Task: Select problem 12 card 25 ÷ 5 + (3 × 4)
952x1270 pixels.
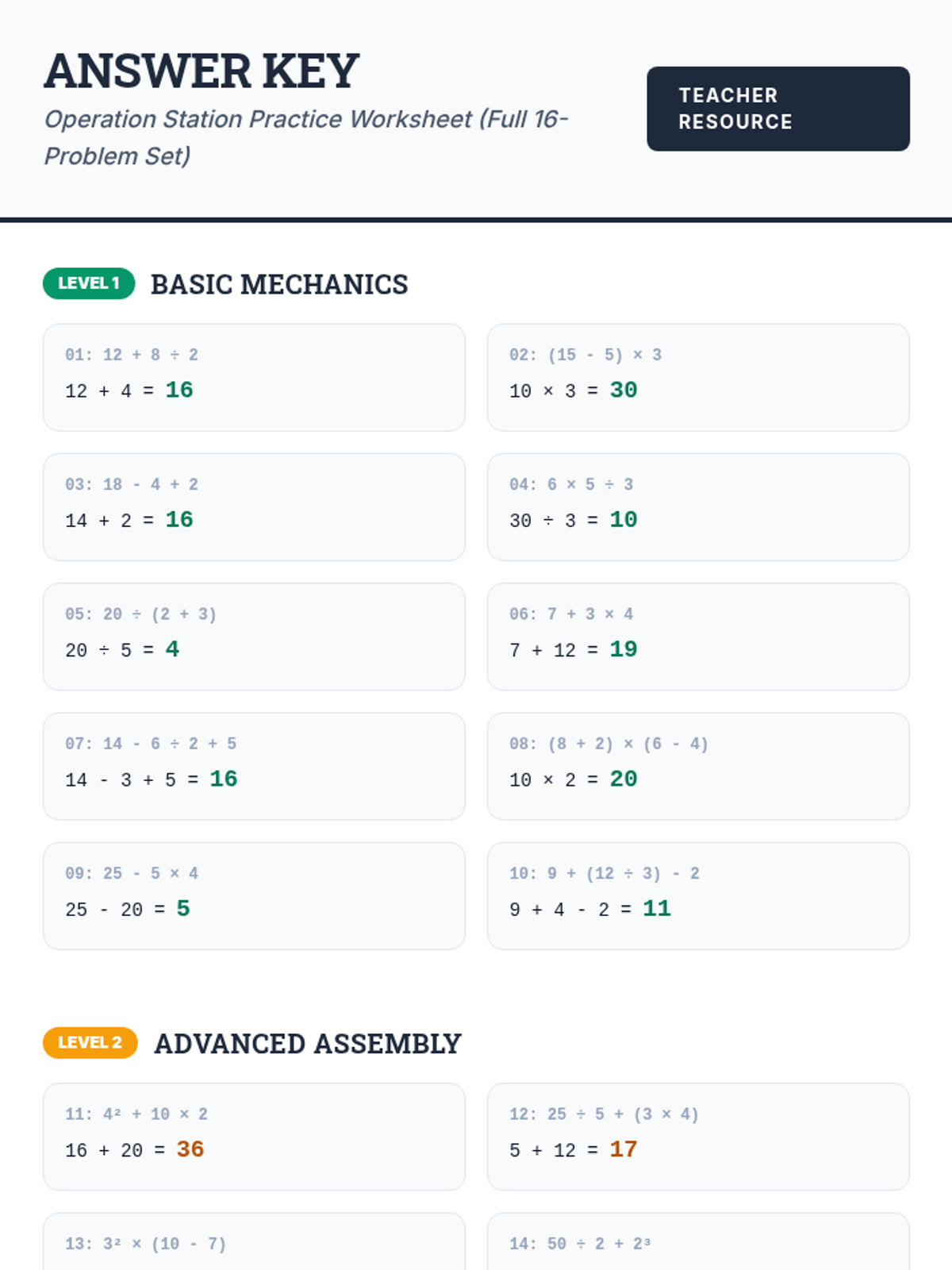Action: [x=698, y=1137]
